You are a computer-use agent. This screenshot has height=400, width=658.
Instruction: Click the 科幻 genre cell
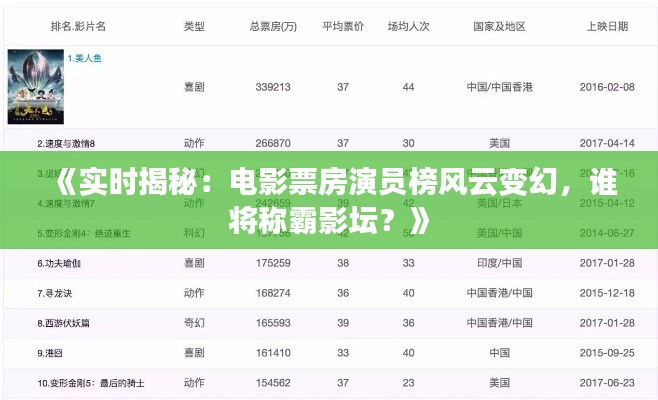[194, 233]
